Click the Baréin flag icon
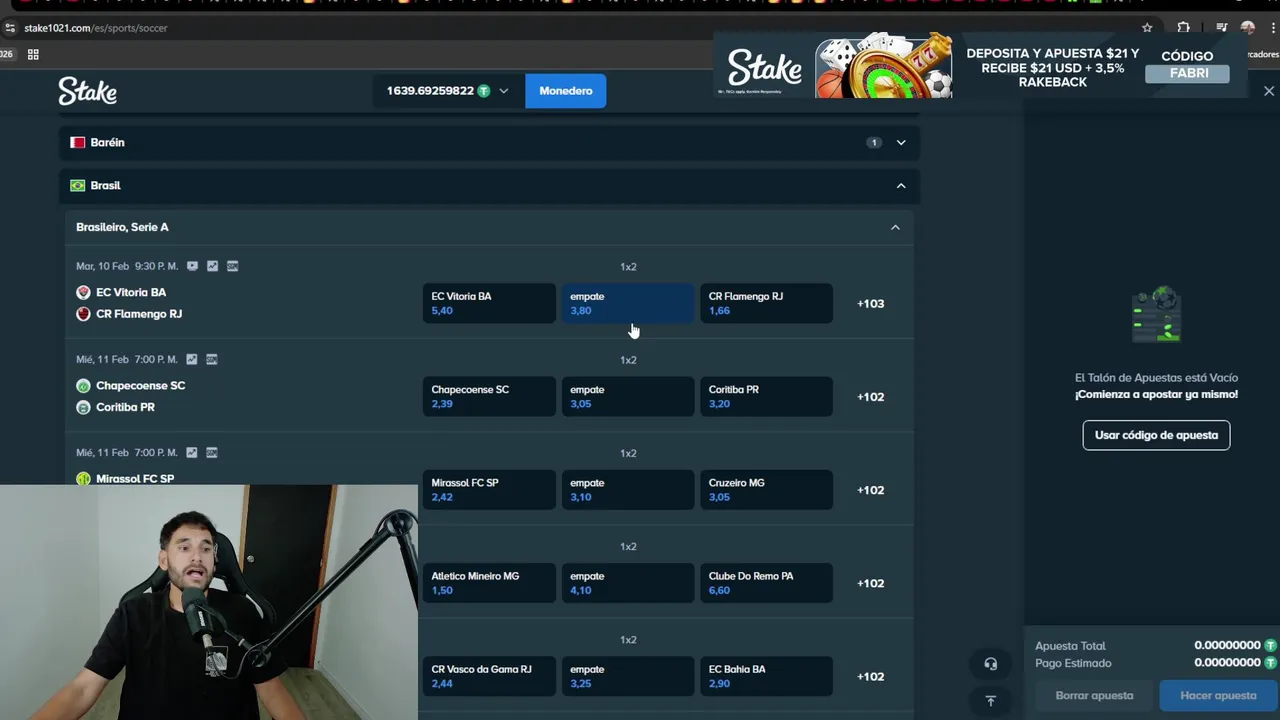Screen dimensions: 1280x720 pyautogui.click(x=77, y=143)
